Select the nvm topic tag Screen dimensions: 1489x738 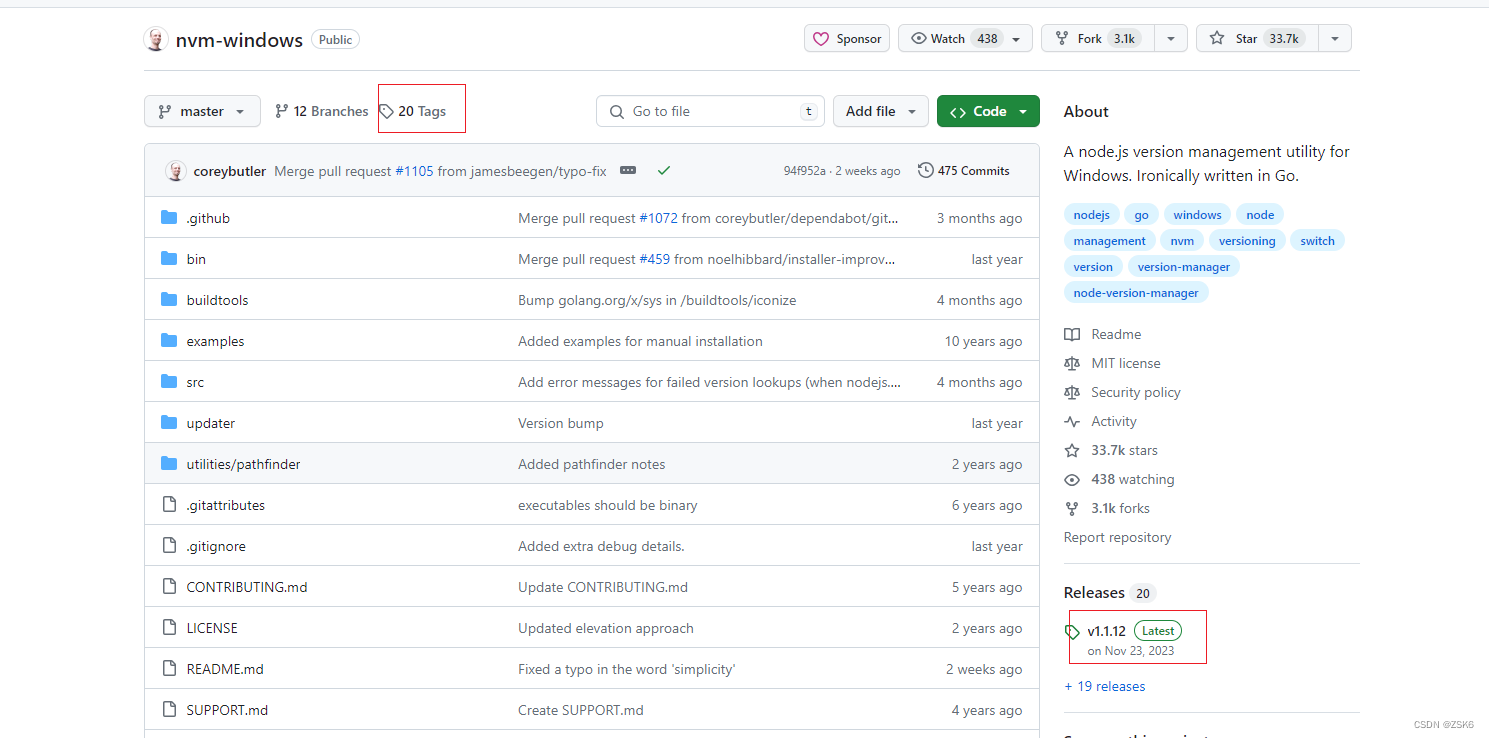1182,241
